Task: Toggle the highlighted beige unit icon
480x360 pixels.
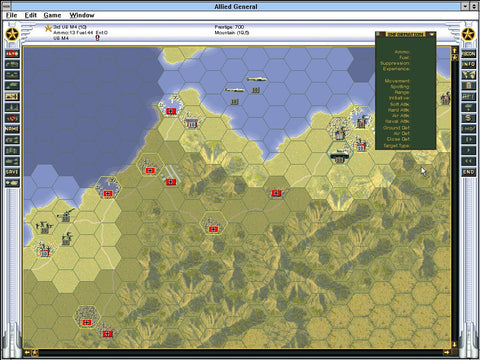Action: [x=12, y=97]
